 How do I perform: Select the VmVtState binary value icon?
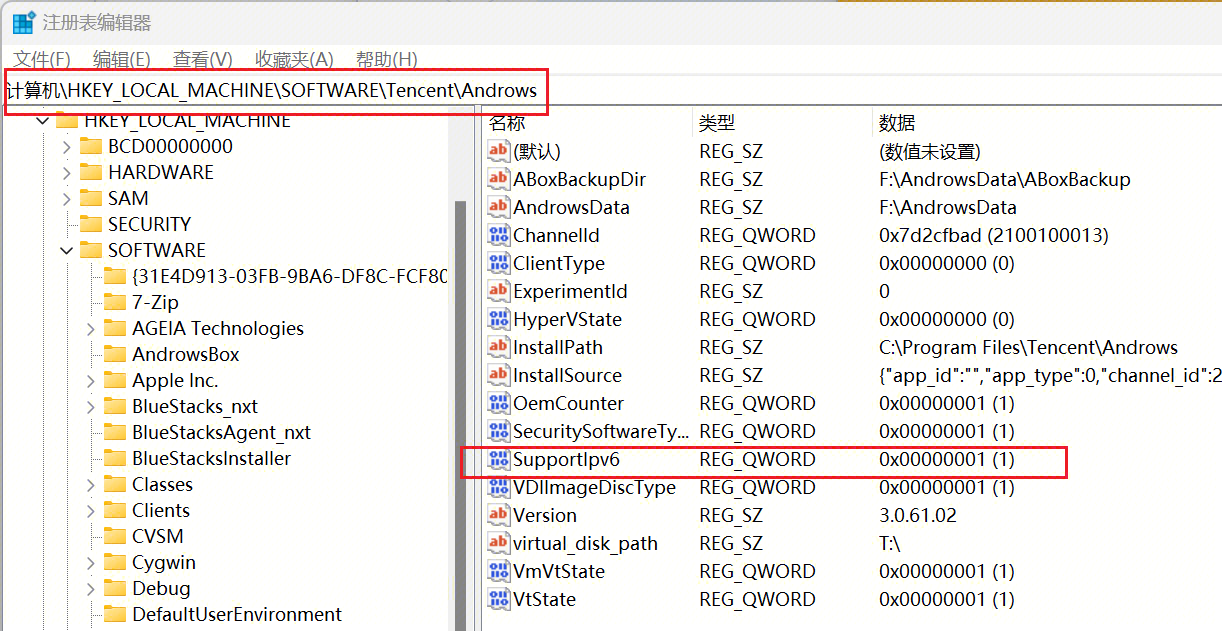point(498,571)
